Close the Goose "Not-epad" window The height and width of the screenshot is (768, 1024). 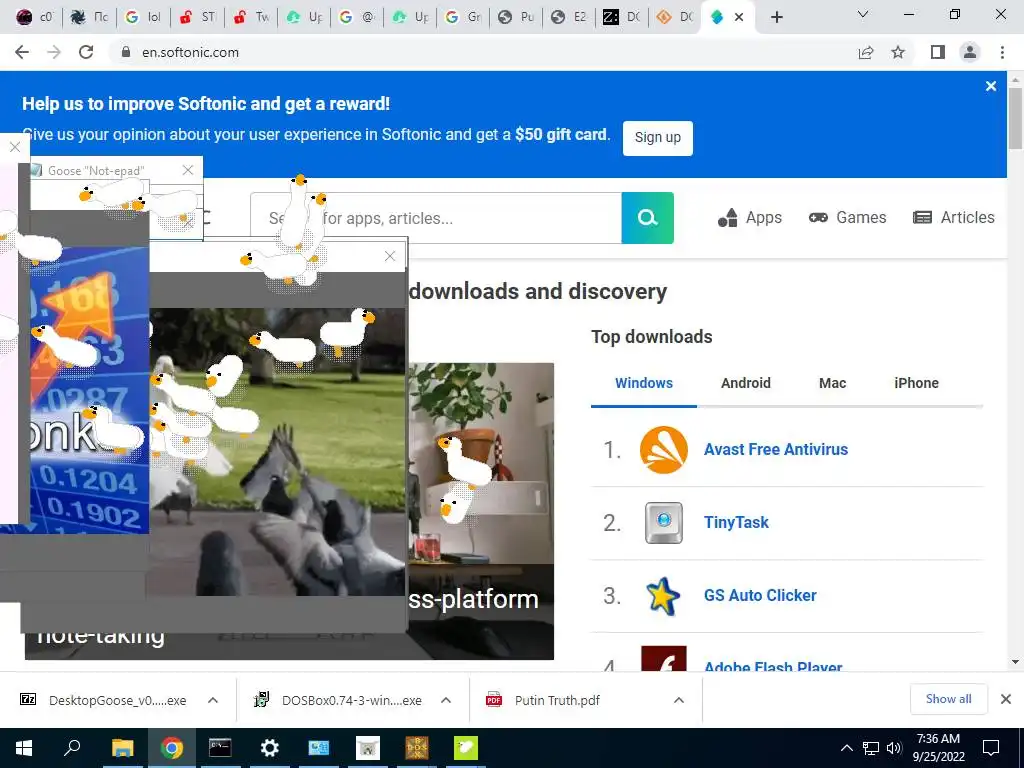(188, 170)
